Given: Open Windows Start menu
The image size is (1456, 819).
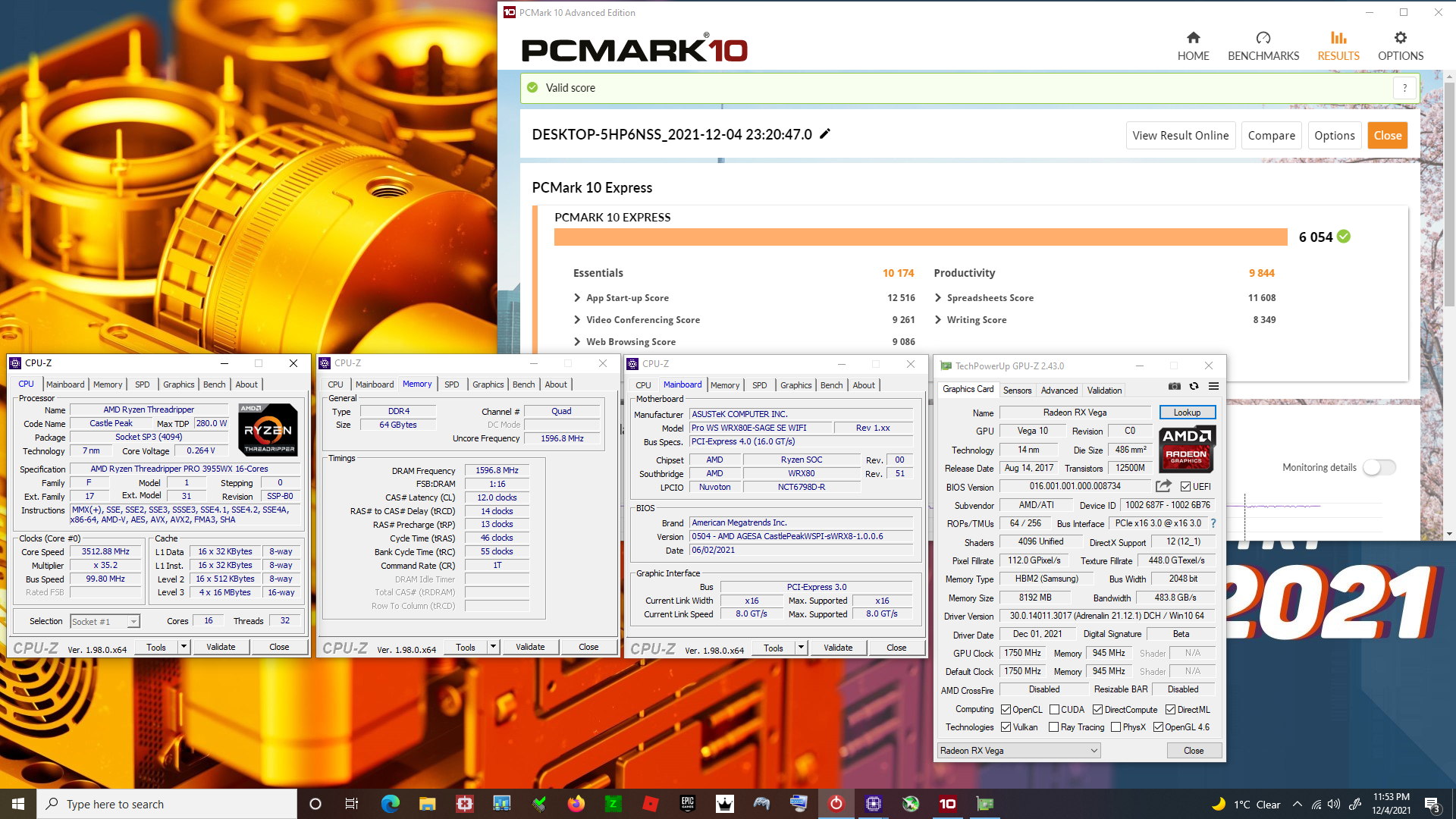Looking at the screenshot, I should pos(18,804).
